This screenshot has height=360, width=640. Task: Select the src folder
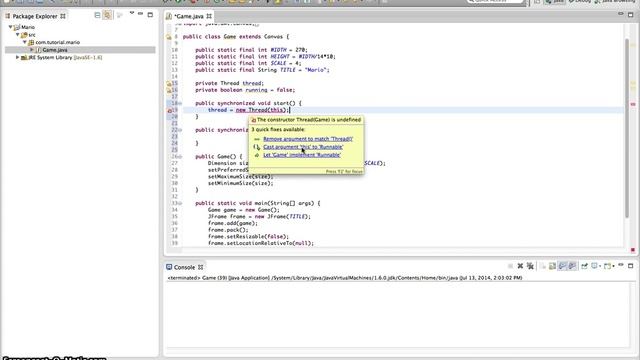tap(32, 35)
